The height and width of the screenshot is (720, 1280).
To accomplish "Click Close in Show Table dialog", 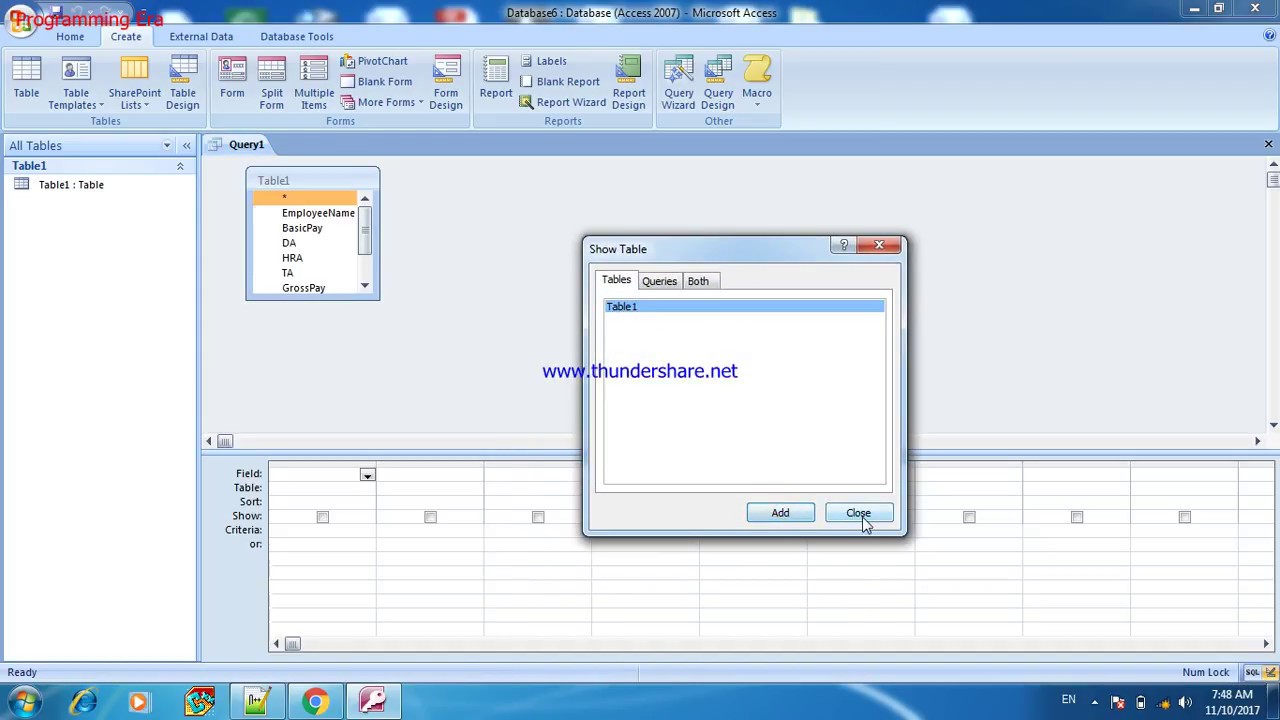I will pyautogui.click(x=859, y=513).
